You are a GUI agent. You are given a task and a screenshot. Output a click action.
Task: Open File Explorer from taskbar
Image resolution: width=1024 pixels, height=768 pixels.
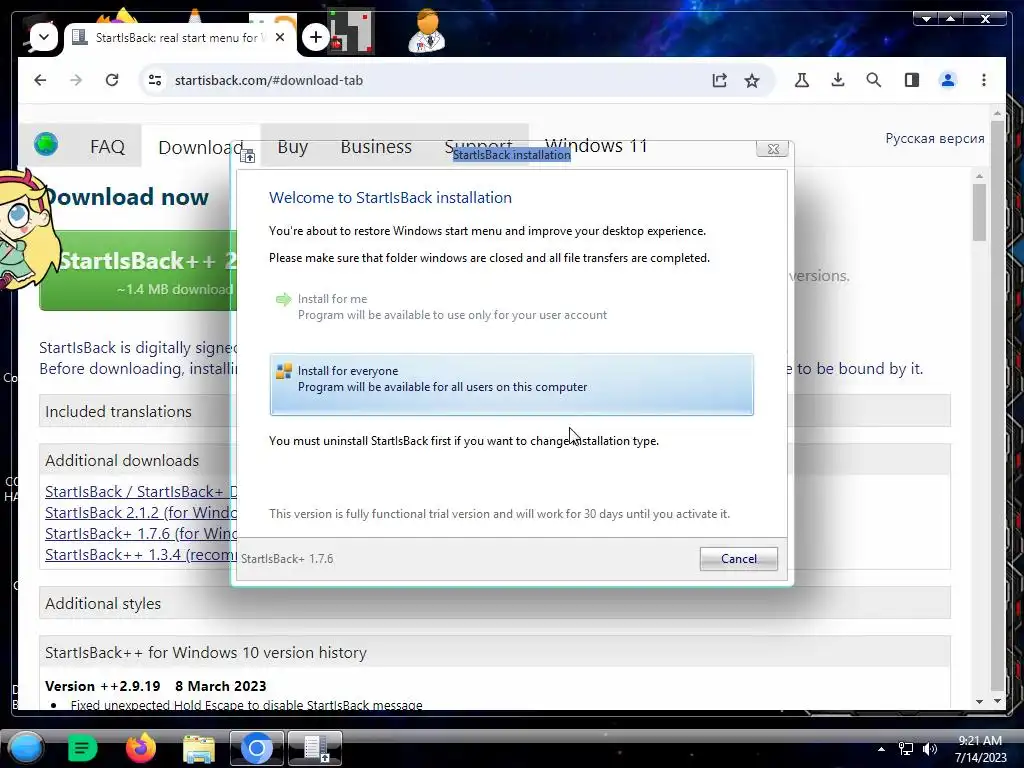tap(199, 749)
